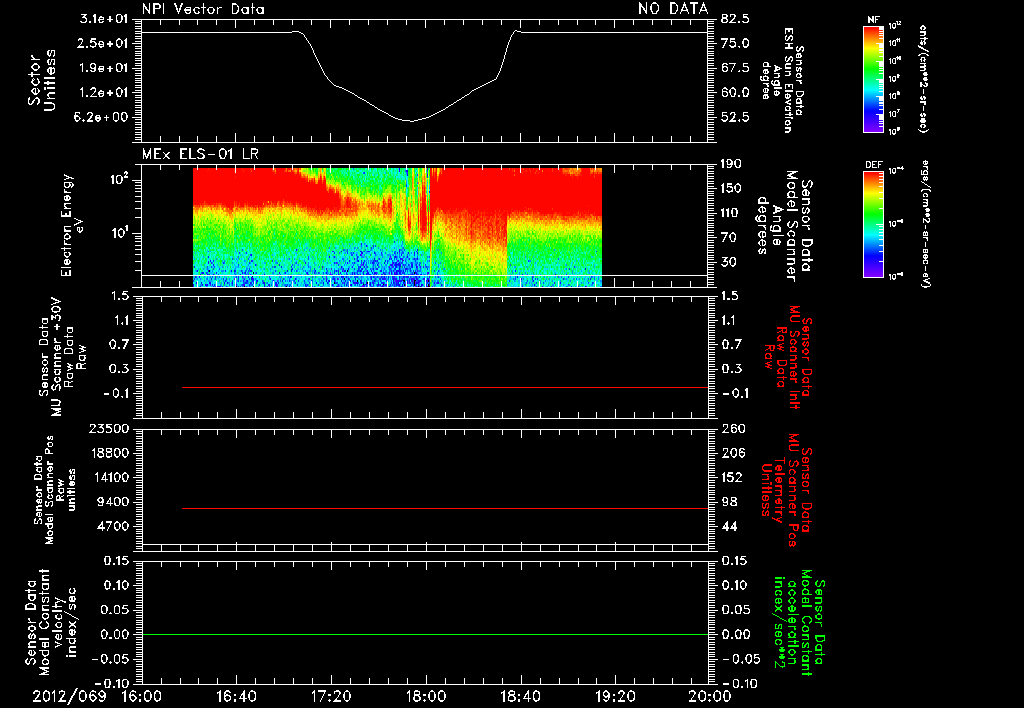This screenshot has width=1024, height=708.
Task: Click the 4700 scanner position tick label
Action: 112,526
